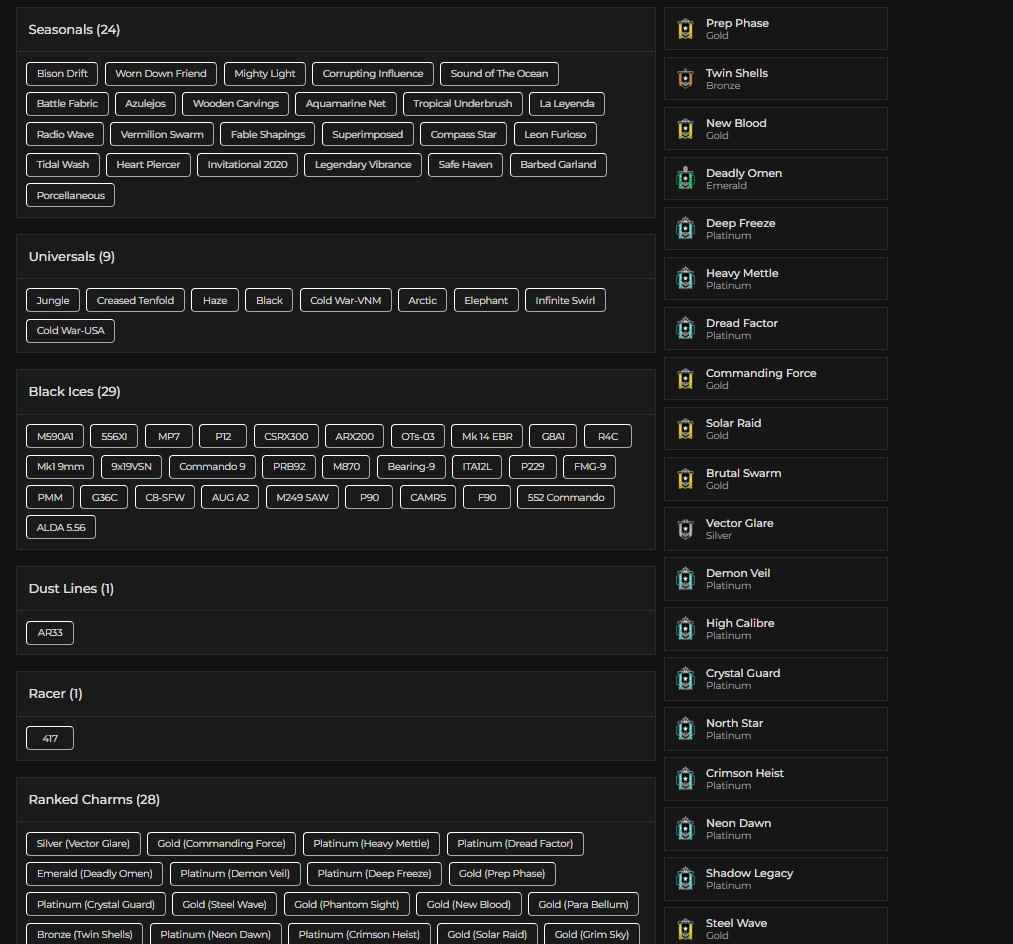1013x944 pixels.
Task: Click the Deadly Omen emerald charm icon
Action: pyautogui.click(x=686, y=179)
